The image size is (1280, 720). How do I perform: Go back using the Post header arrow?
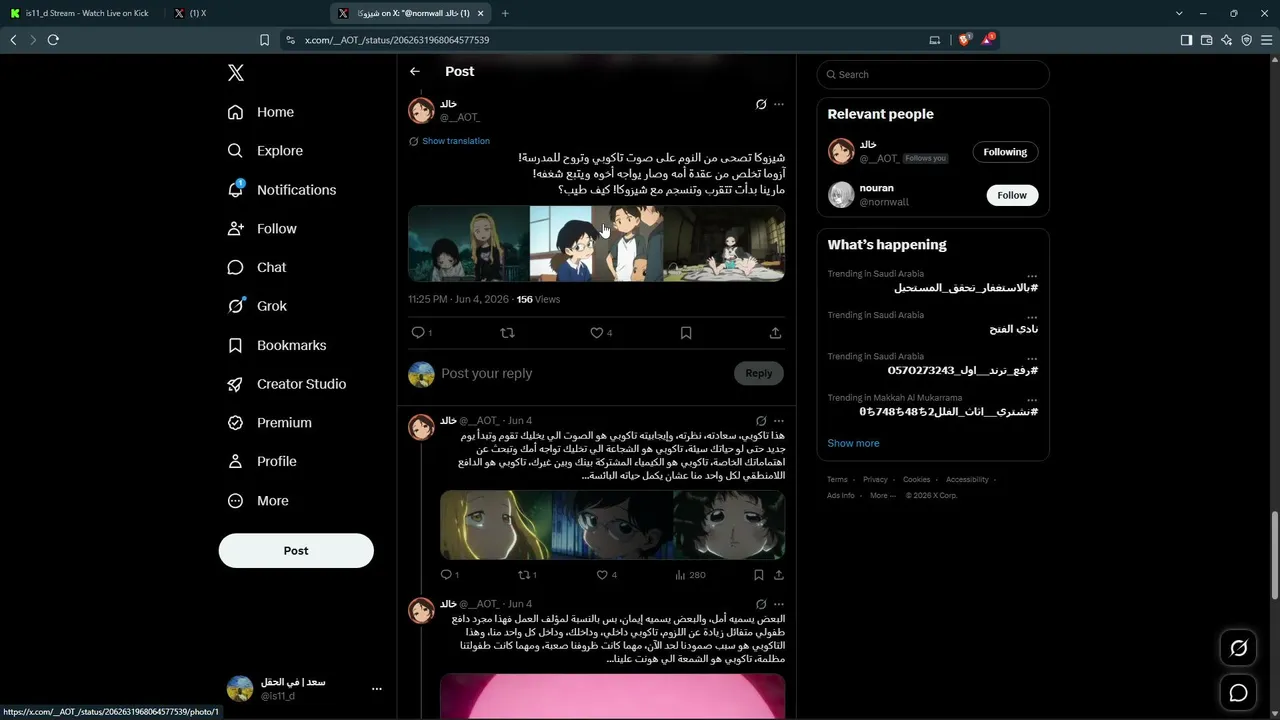tap(415, 72)
